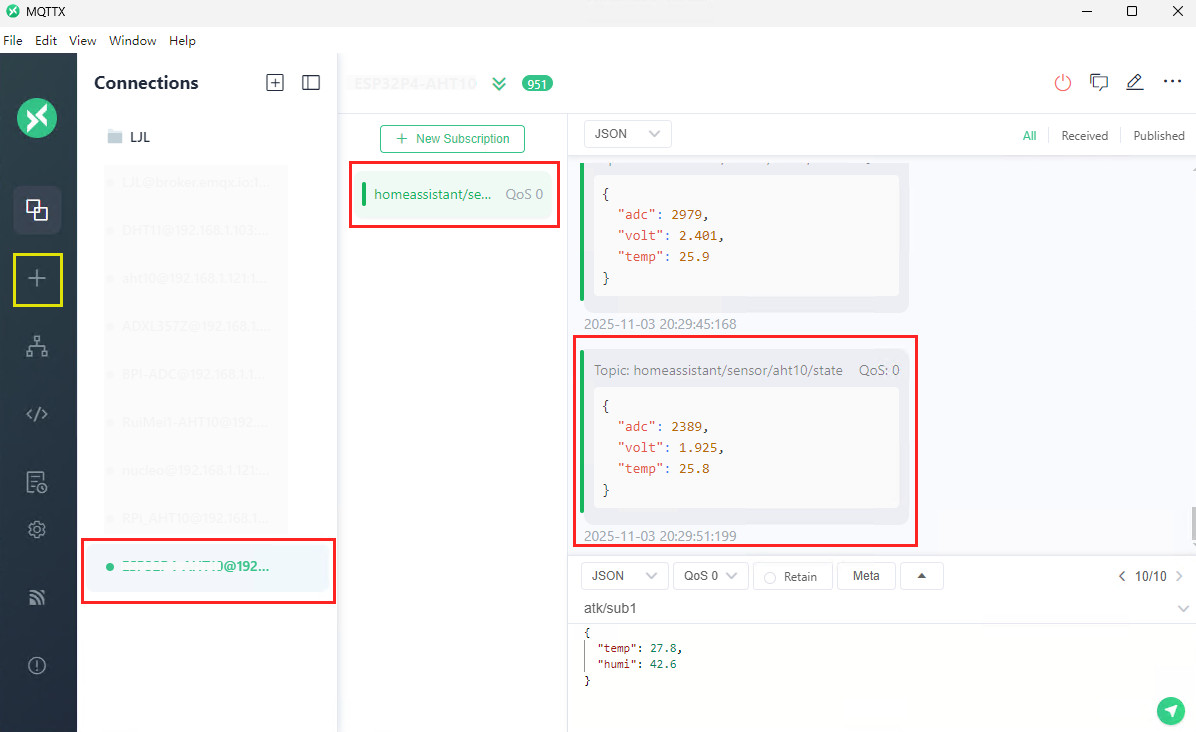Click the New Connection plus in sidebar

click(37, 278)
